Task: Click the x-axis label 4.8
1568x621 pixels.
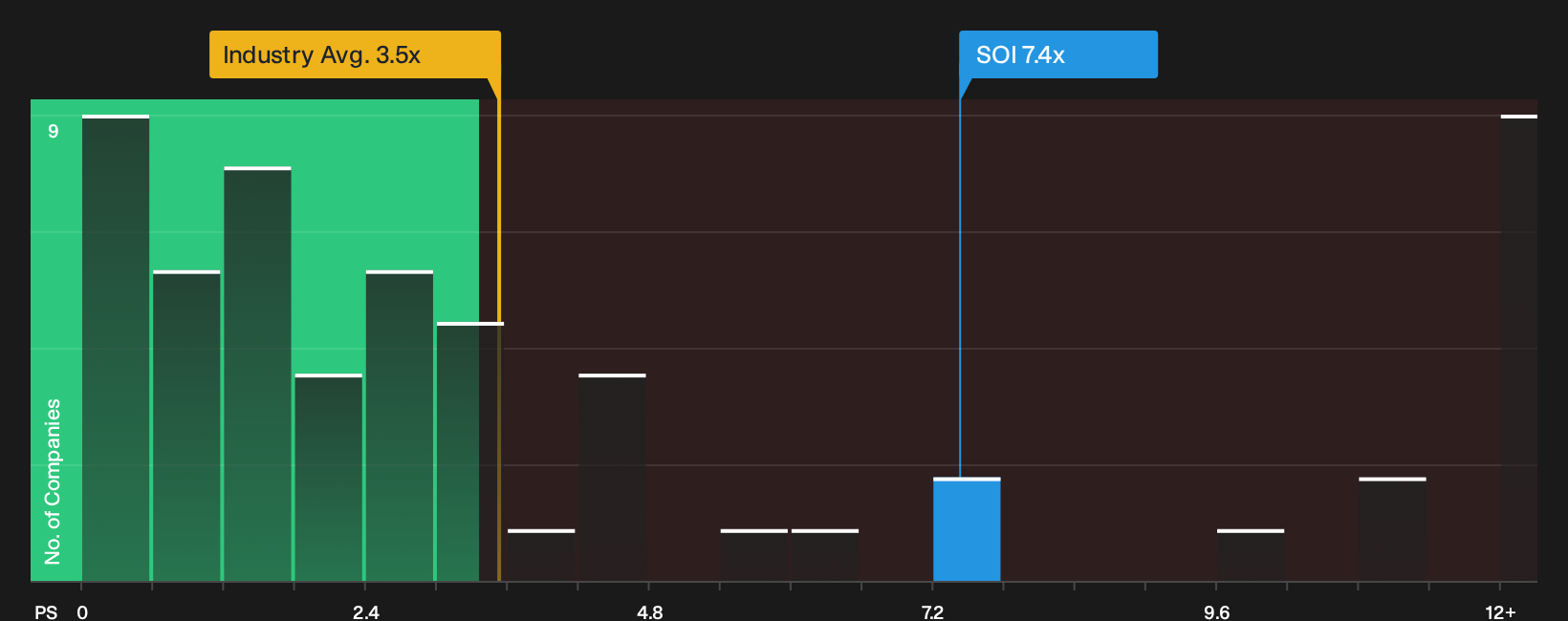Action: (x=649, y=611)
